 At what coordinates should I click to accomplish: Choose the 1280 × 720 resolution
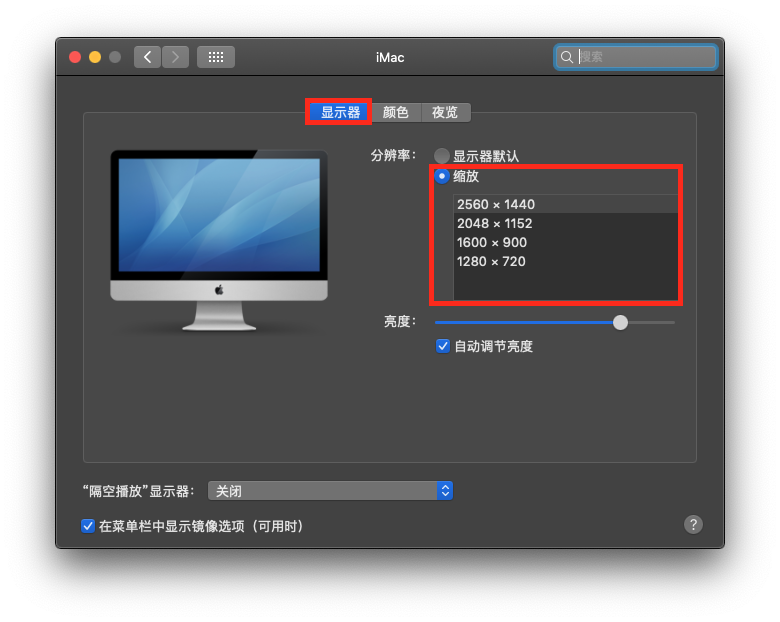pyautogui.click(x=566, y=261)
